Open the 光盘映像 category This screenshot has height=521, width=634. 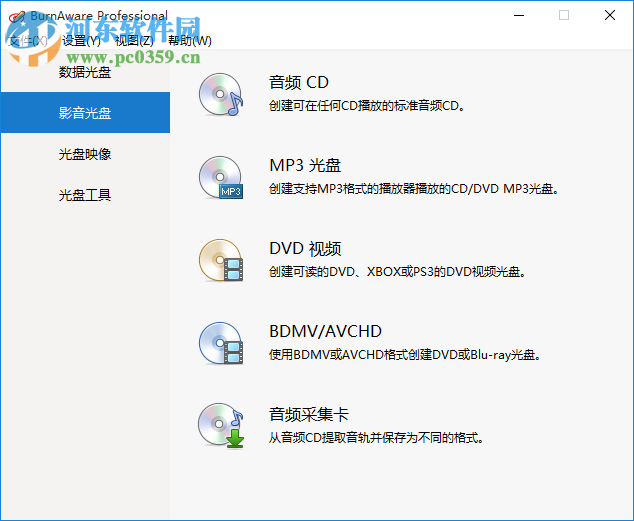(x=85, y=154)
